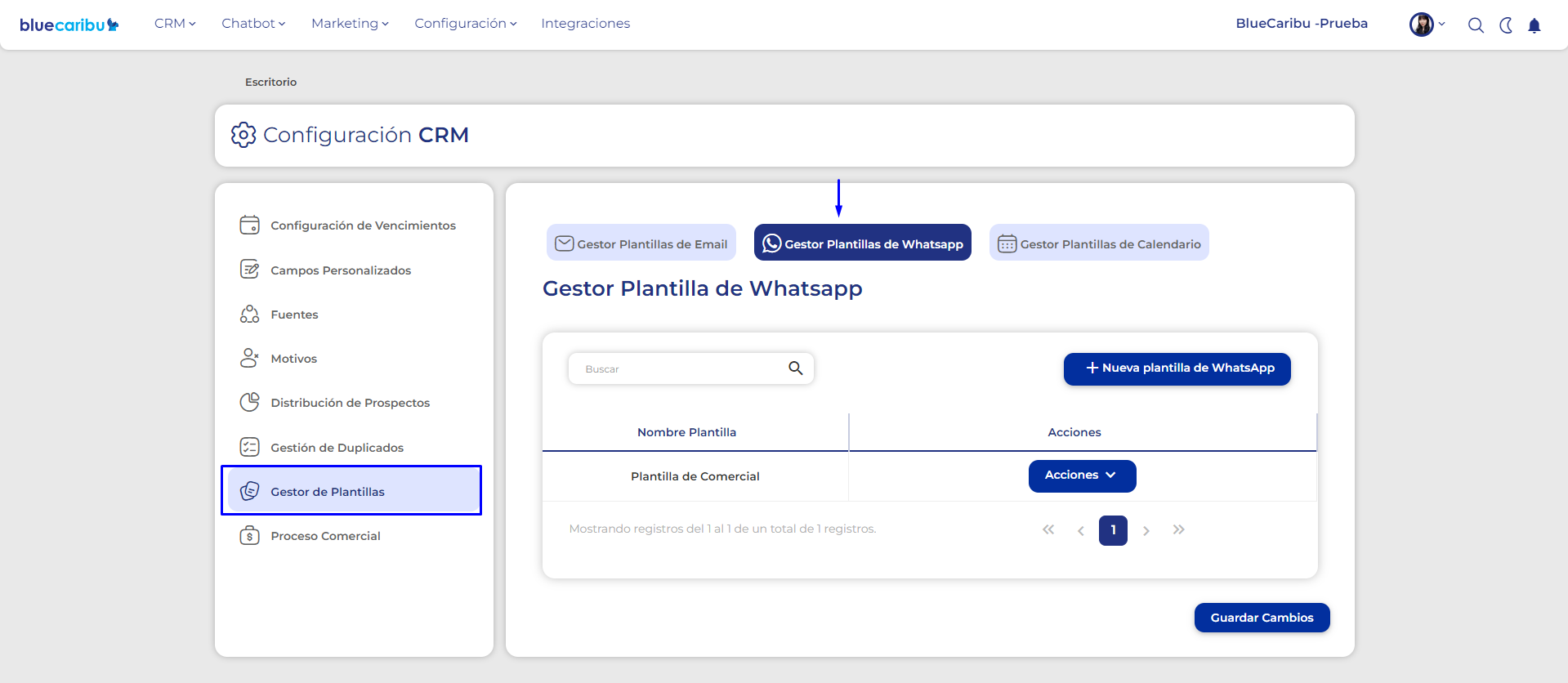Screen dimensions: 1568x683
Task: Click Gestor Plantilla de Whatsapp heading
Action: [x=703, y=288]
